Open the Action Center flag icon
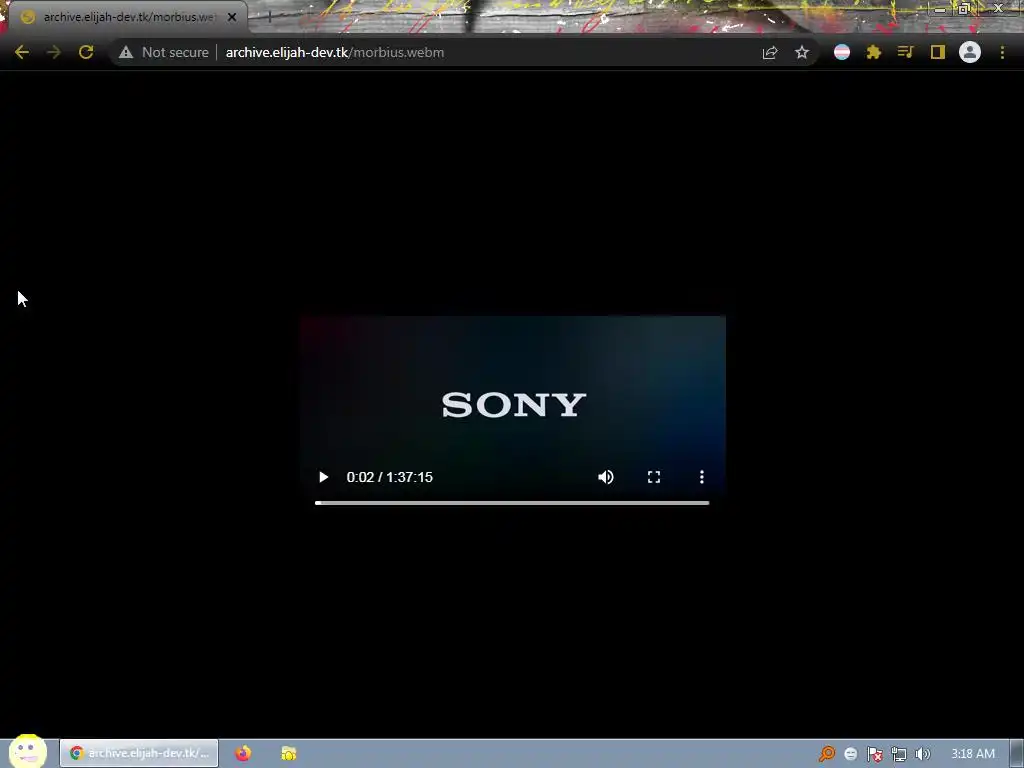Screen dimensions: 1024x768 (874, 754)
